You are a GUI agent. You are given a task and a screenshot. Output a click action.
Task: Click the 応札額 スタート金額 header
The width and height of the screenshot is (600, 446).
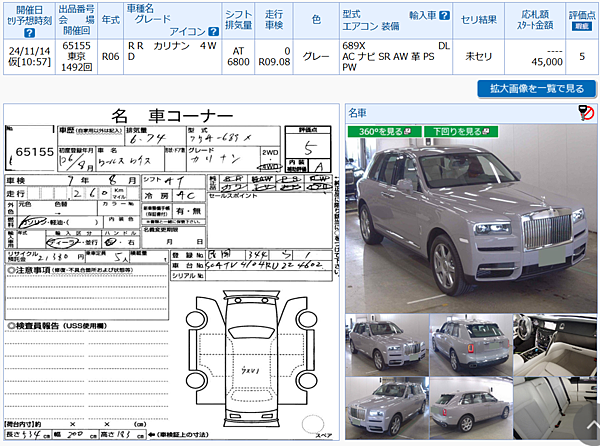[x=535, y=20]
